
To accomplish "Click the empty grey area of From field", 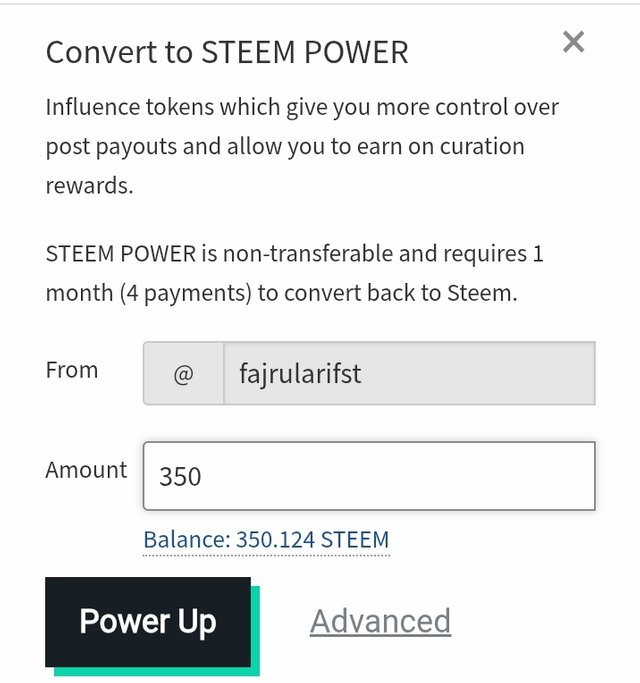I will [477, 373].
